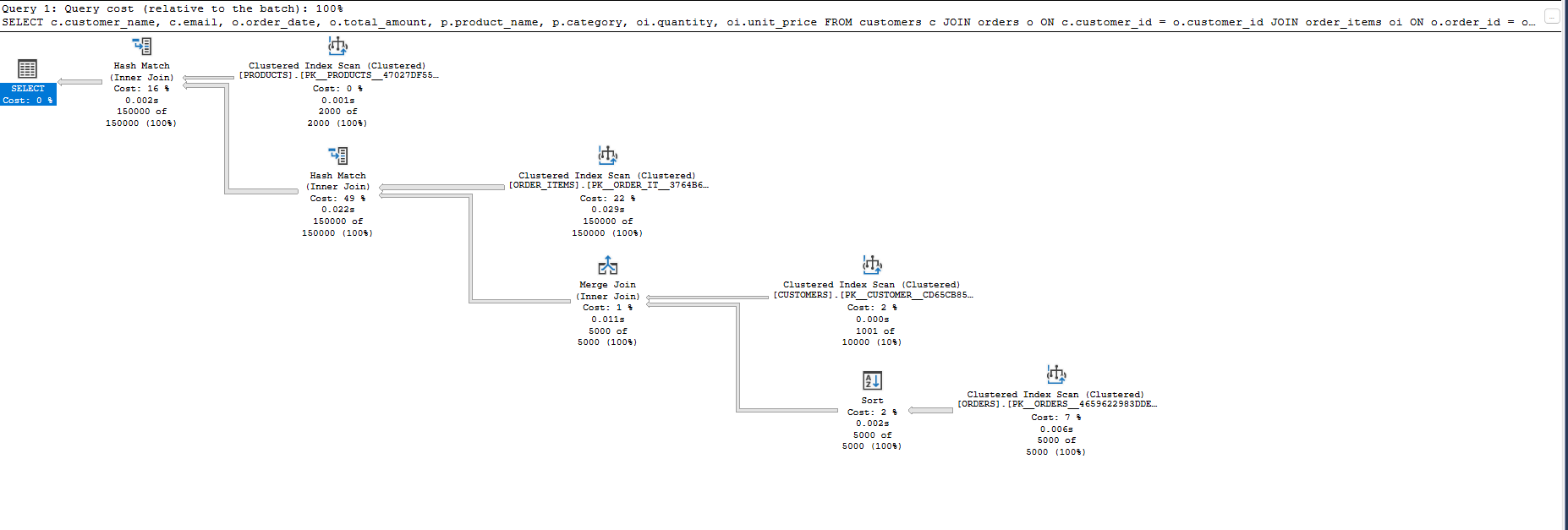Click the '2000 (100%)' estimate text

point(337,123)
